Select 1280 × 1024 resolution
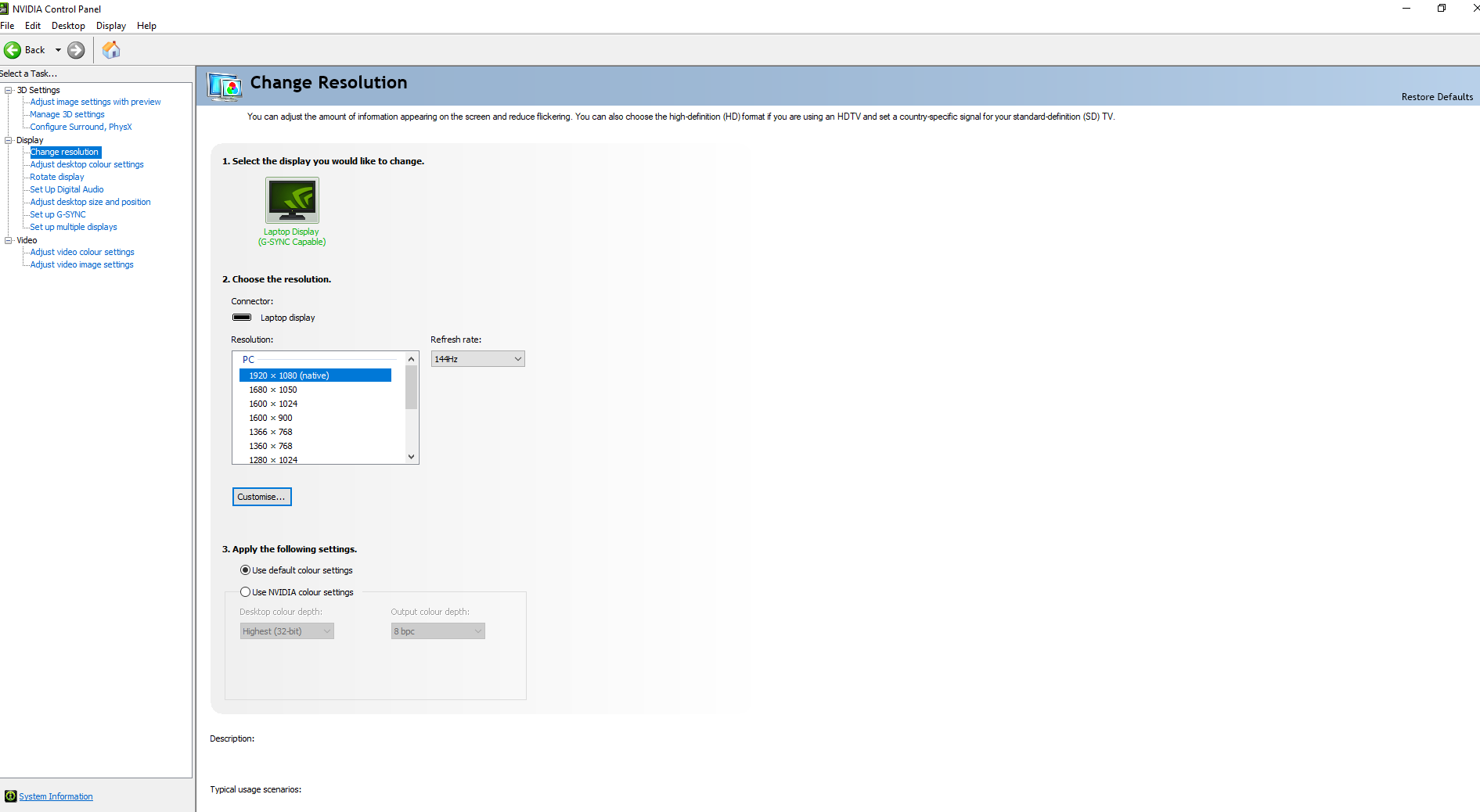 pyautogui.click(x=315, y=459)
